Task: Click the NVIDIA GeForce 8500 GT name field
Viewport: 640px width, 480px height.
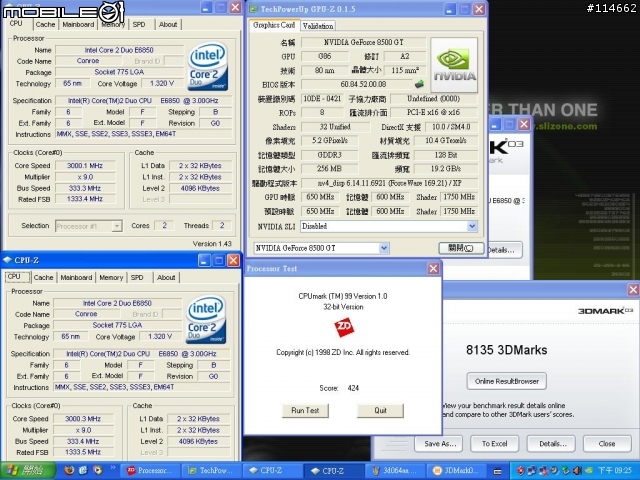Action: click(363, 42)
